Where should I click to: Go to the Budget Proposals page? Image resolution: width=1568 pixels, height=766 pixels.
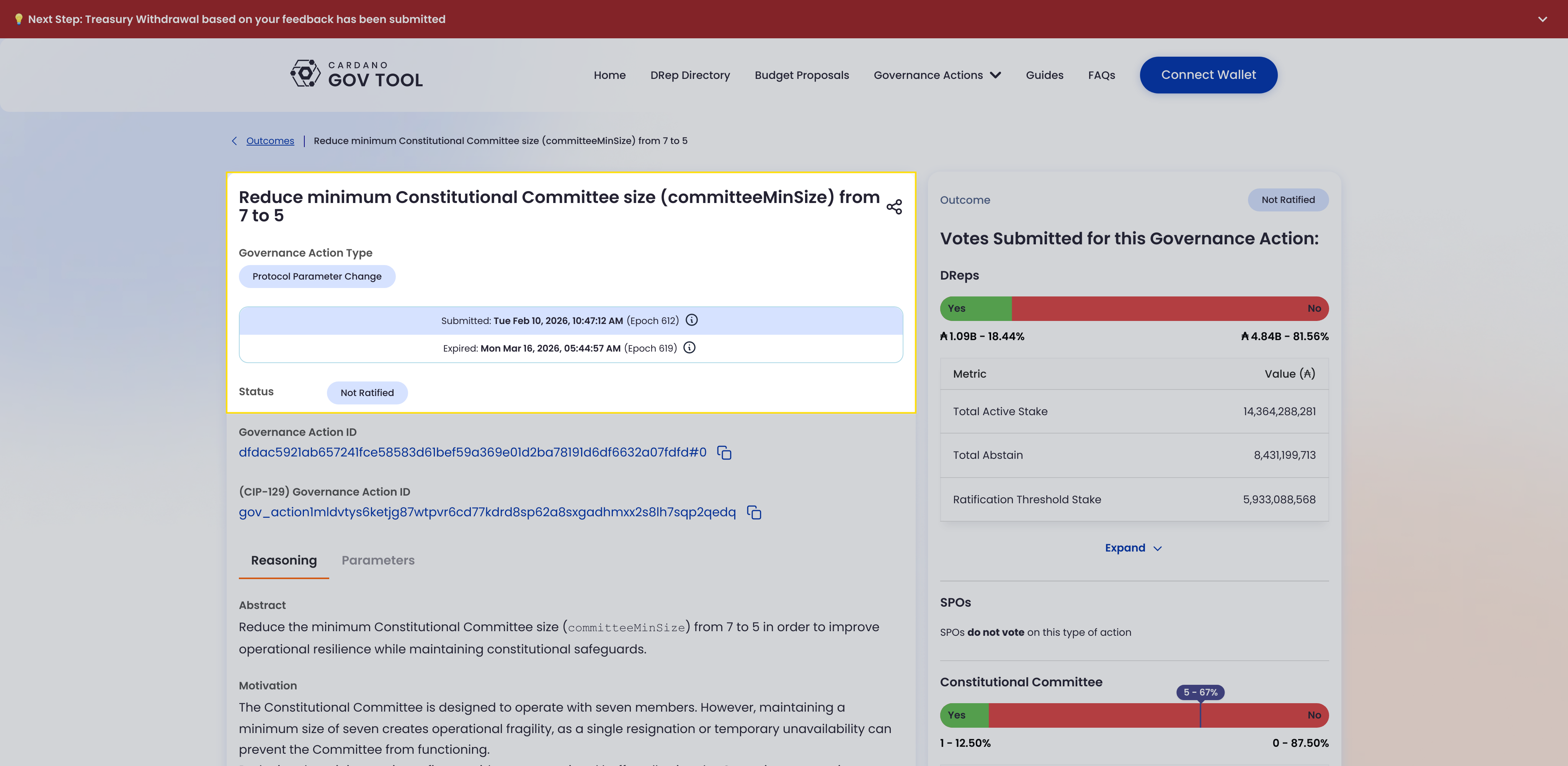(801, 75)
